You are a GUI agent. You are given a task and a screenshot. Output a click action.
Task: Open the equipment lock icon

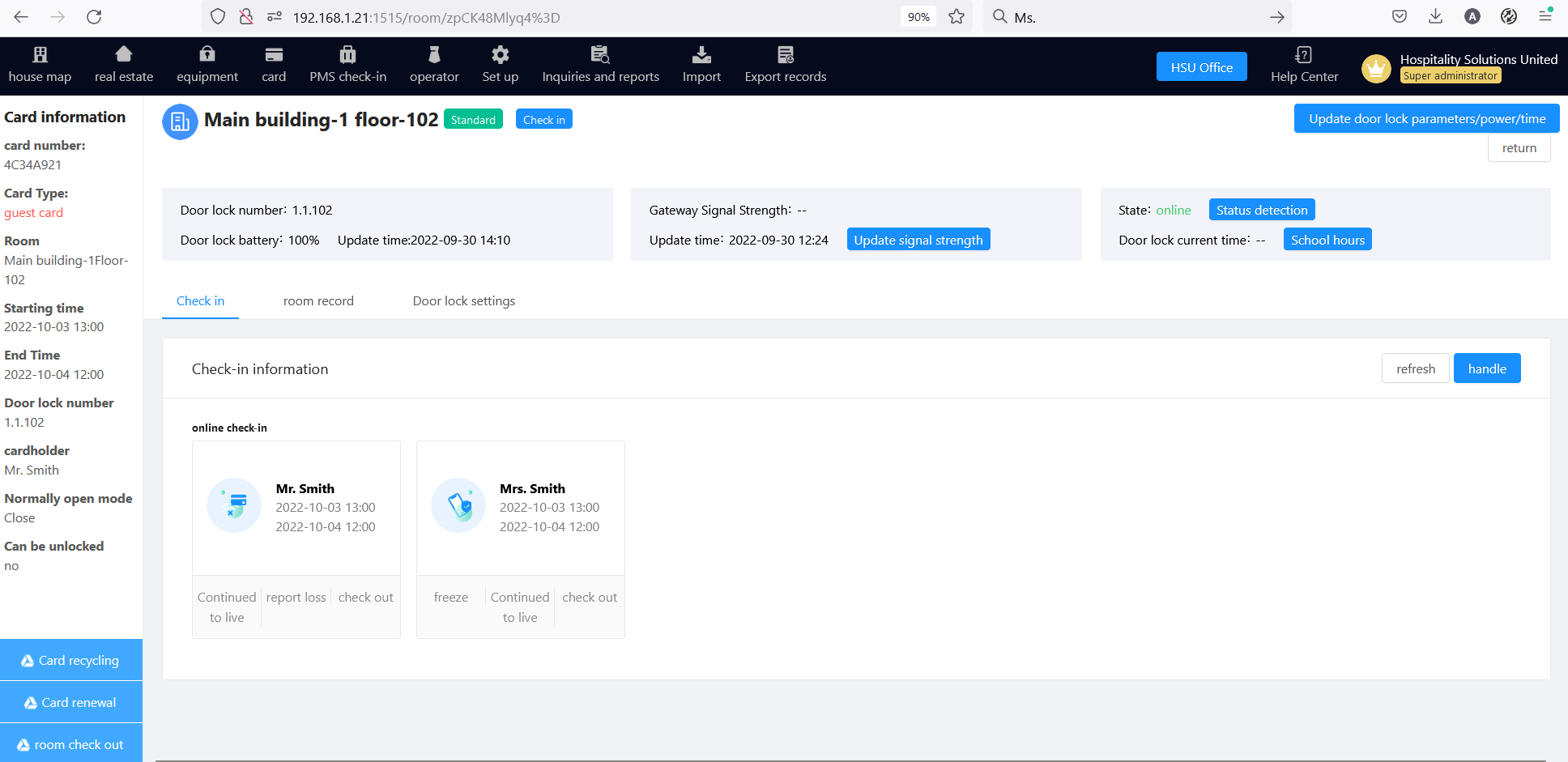207,54
